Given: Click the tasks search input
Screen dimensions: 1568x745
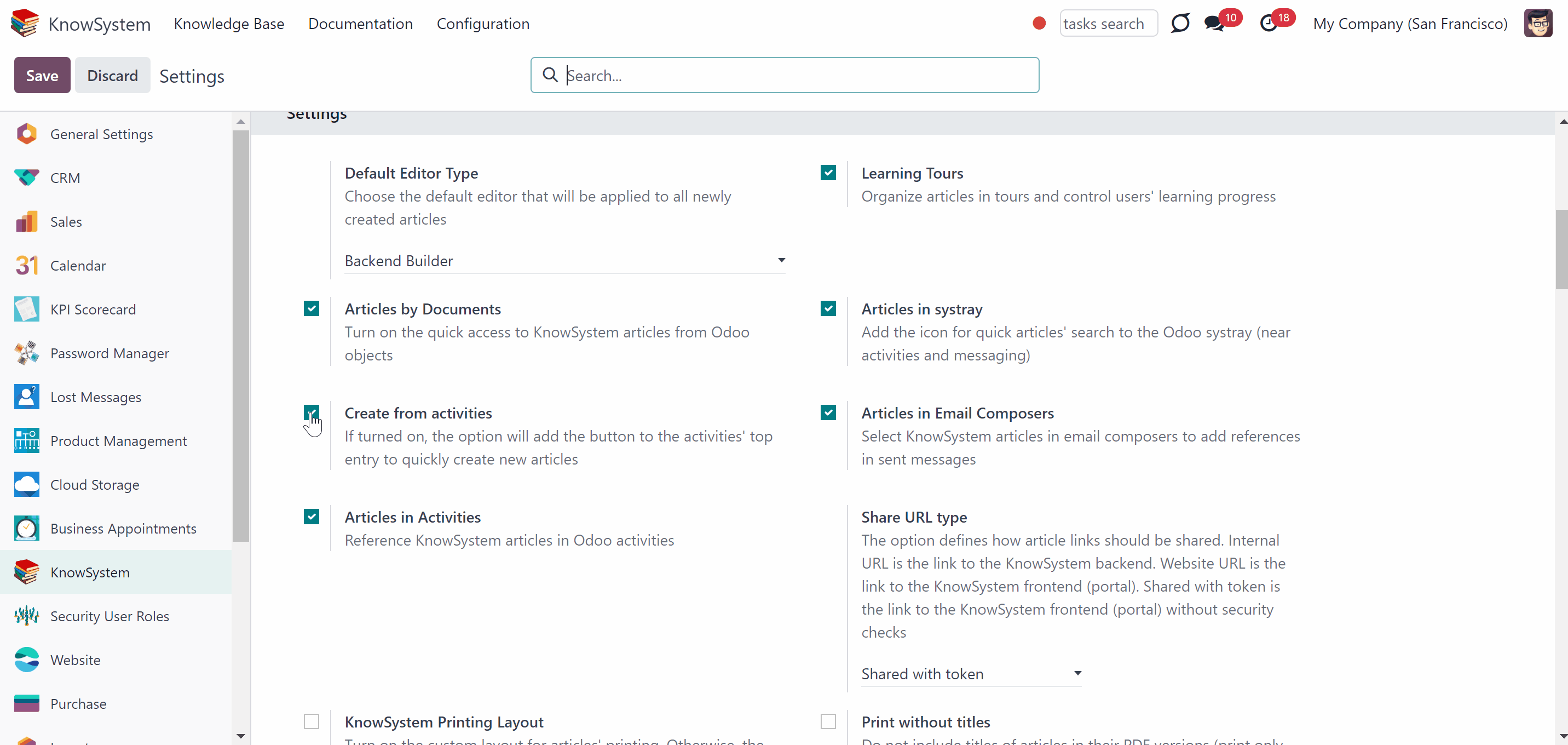Looking at the screenshot, I should click(1109, 24).
